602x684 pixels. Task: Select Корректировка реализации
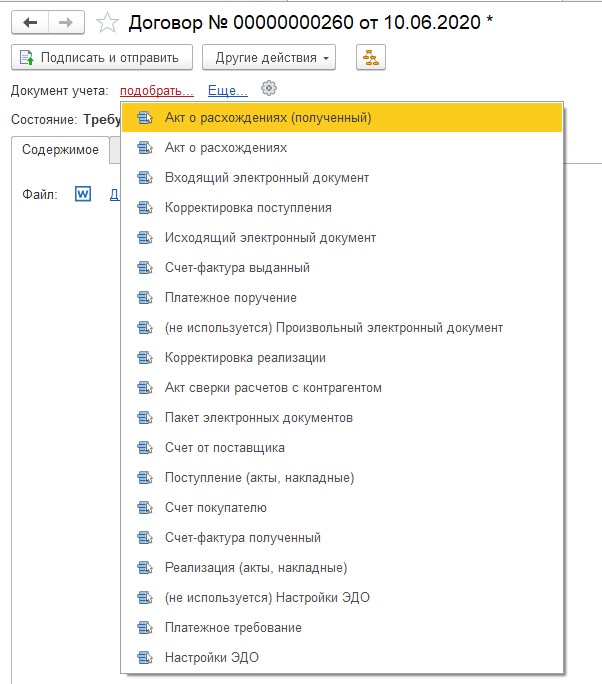coord(342,358)
